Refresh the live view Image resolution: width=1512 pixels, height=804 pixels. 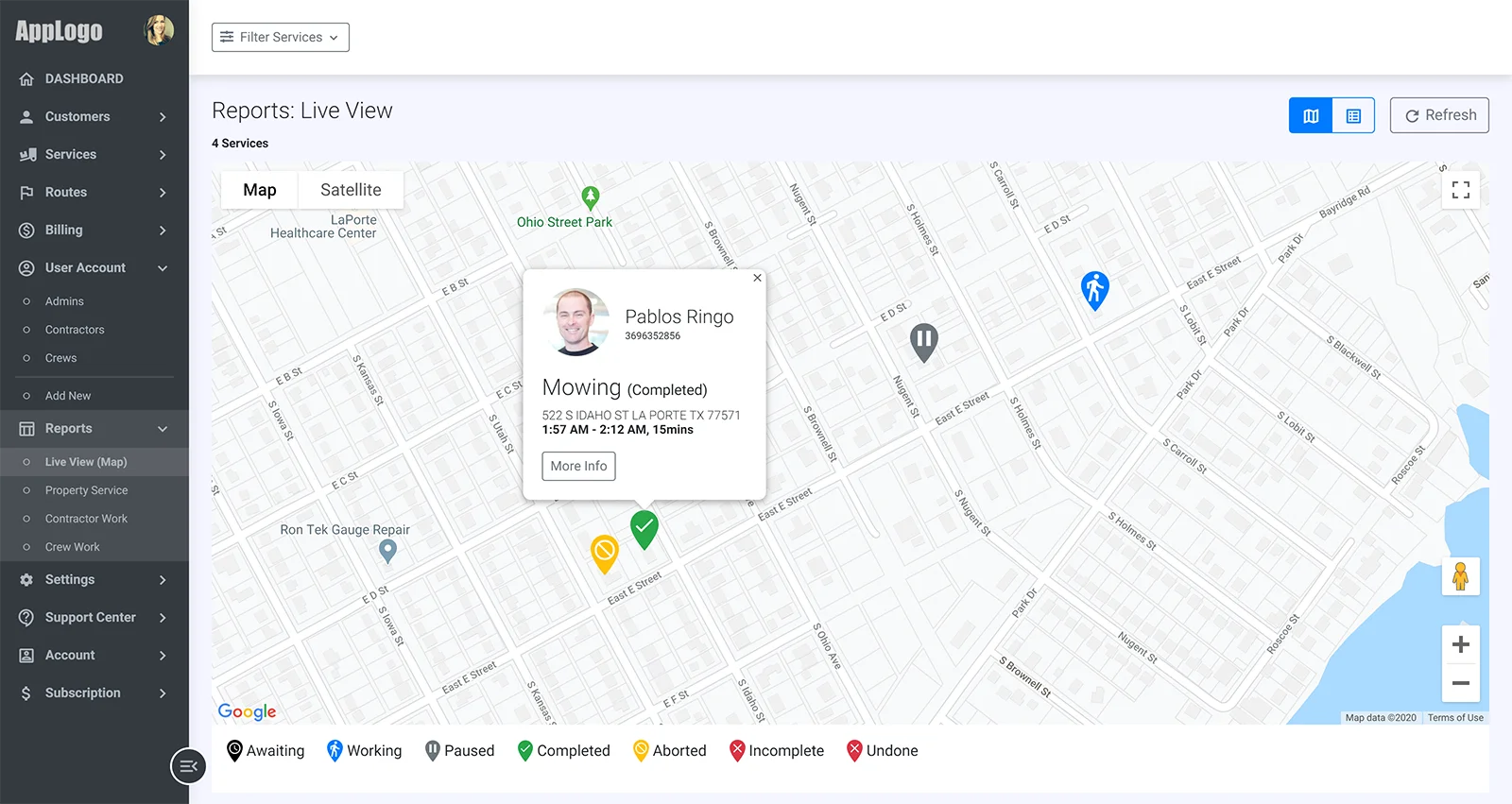coord(1439,115)
